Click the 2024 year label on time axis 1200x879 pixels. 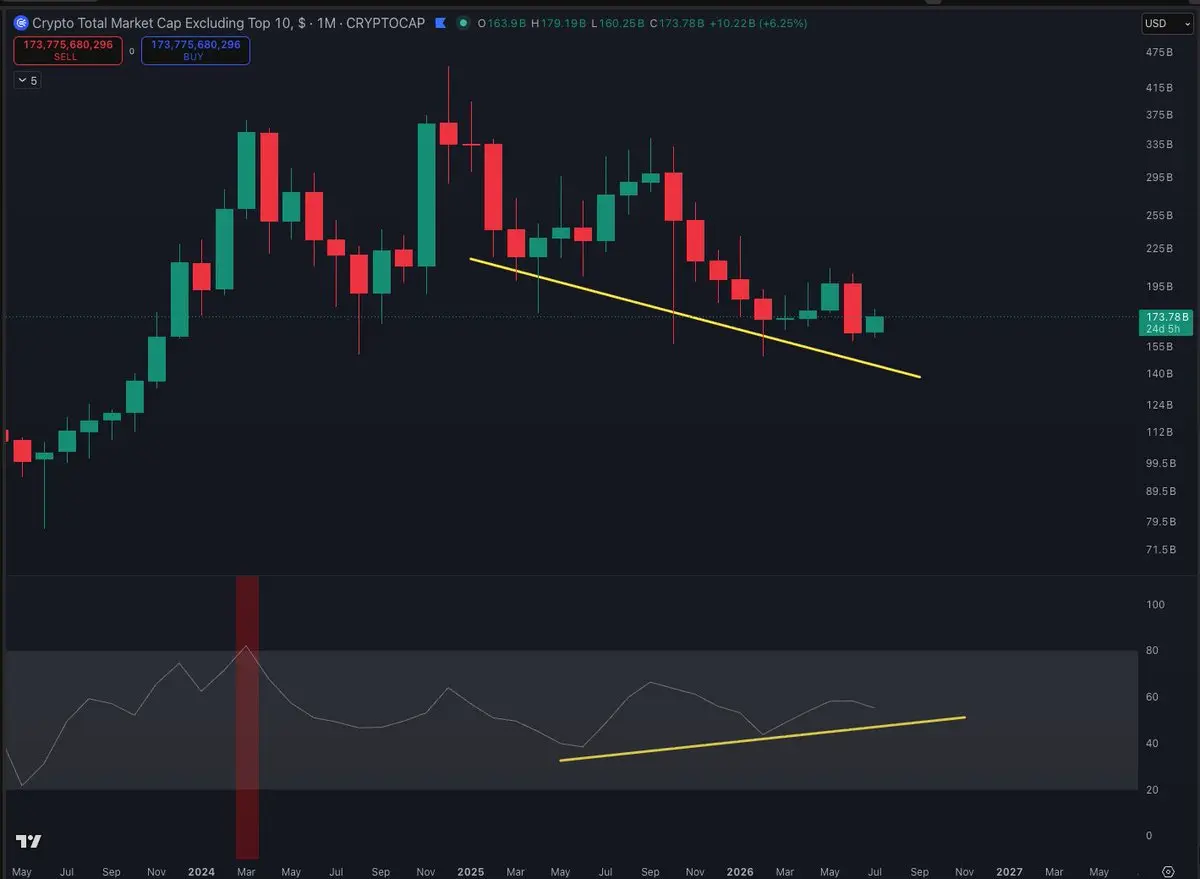(x=201, y=872)
